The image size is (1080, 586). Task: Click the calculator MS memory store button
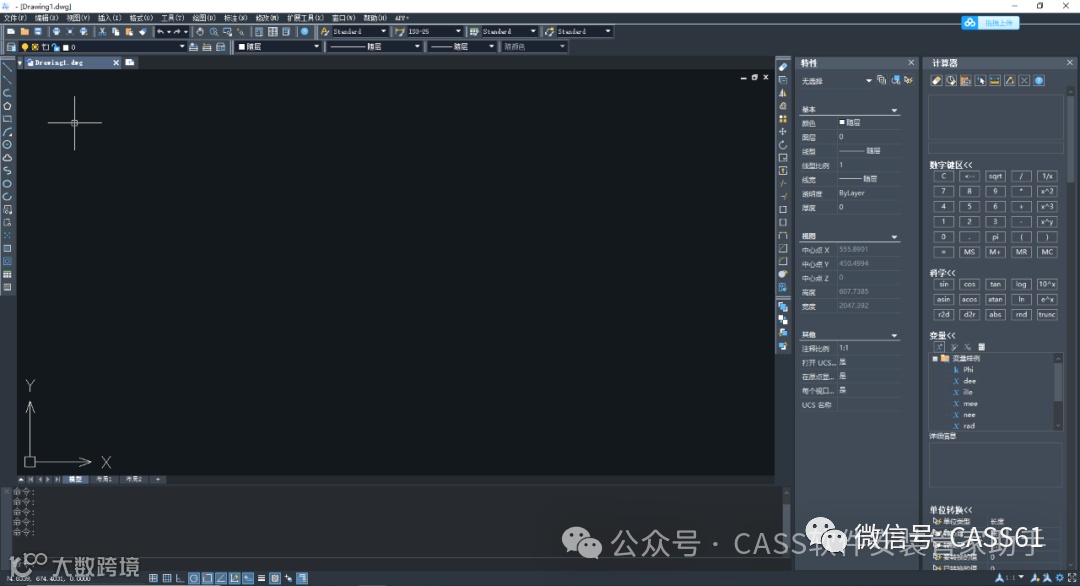click(969, 252)
